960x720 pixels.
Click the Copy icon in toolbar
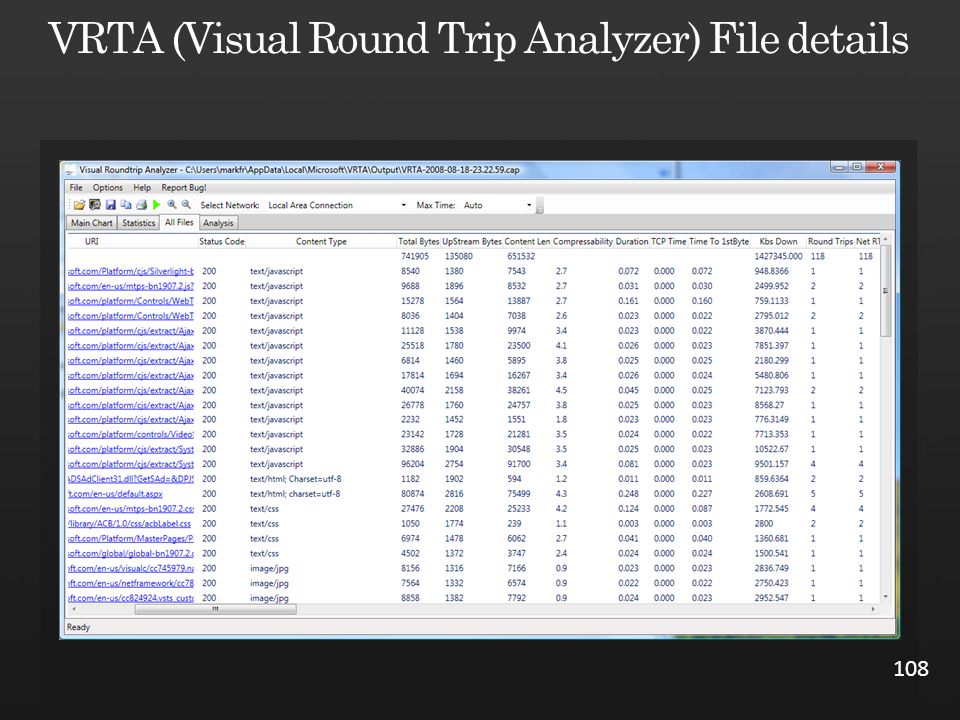(x=126, y=205)
